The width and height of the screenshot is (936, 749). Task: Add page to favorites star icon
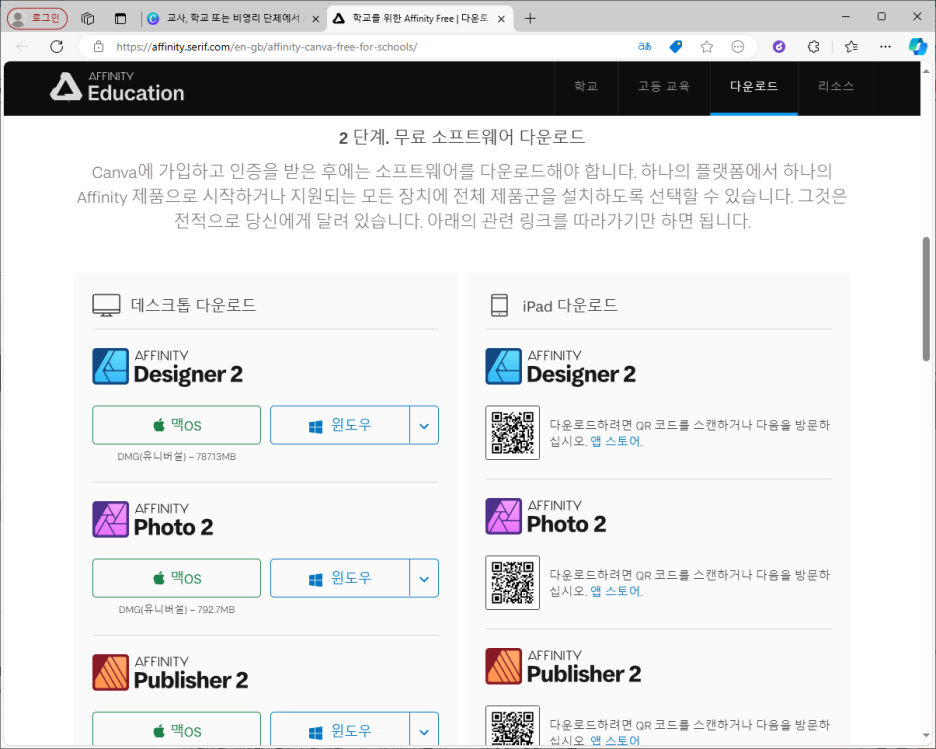point(707,47)
